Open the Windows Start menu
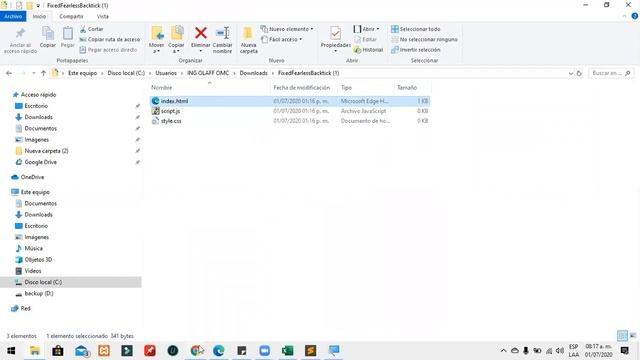The height and width of the screenshot is (360, 640). [x=11, y=351]
